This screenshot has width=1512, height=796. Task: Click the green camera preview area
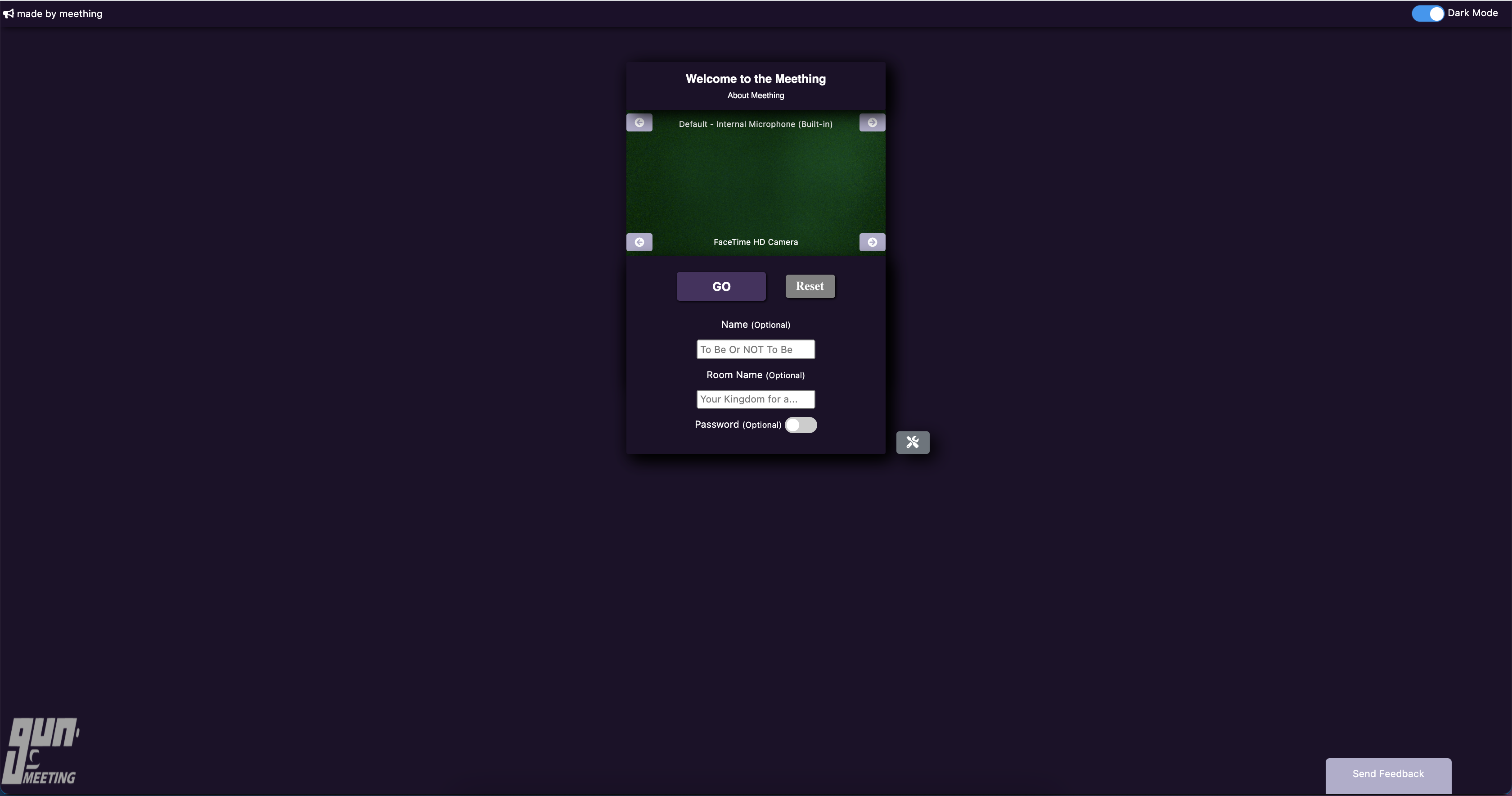(756, 183)
